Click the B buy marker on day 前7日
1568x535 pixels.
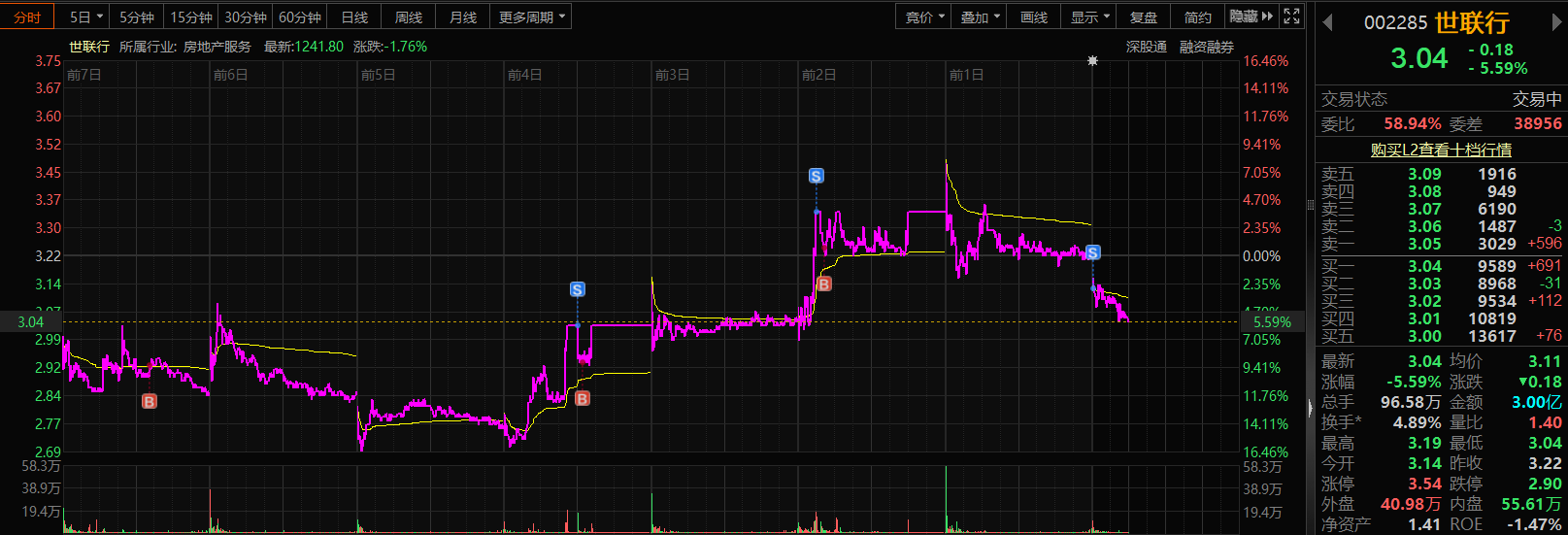(x=149, y=401)
